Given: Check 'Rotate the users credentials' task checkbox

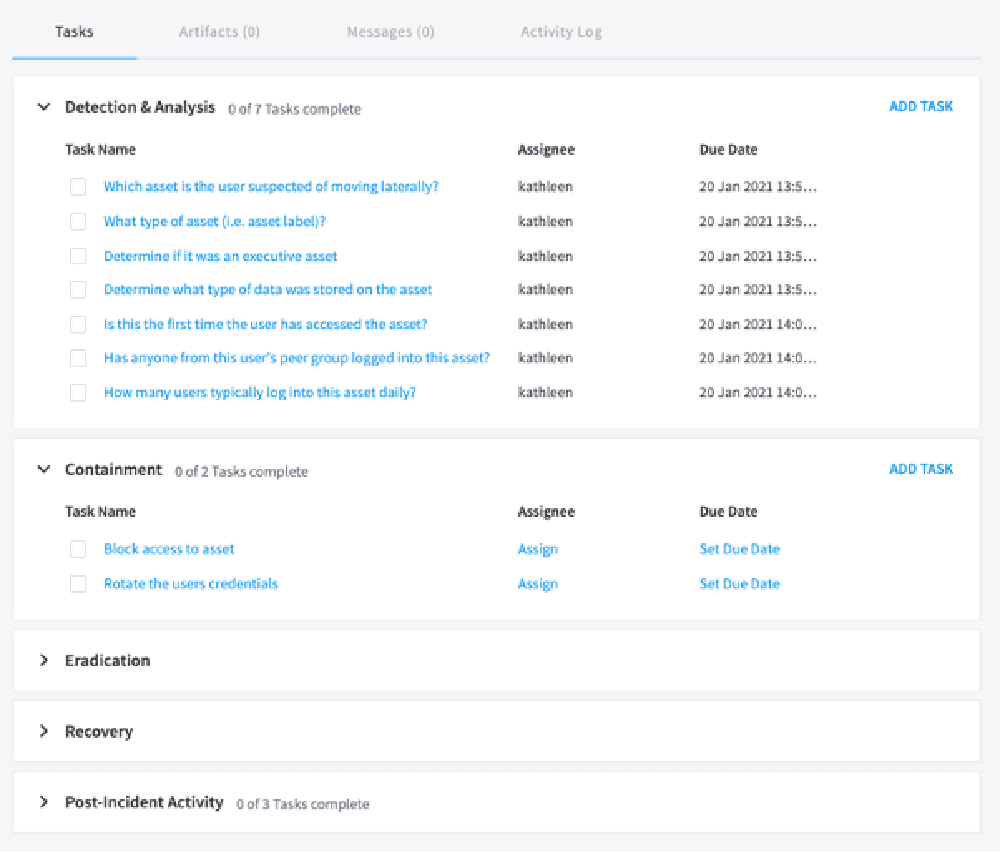Looking at the screenshot, I should [x=78, y=584].
